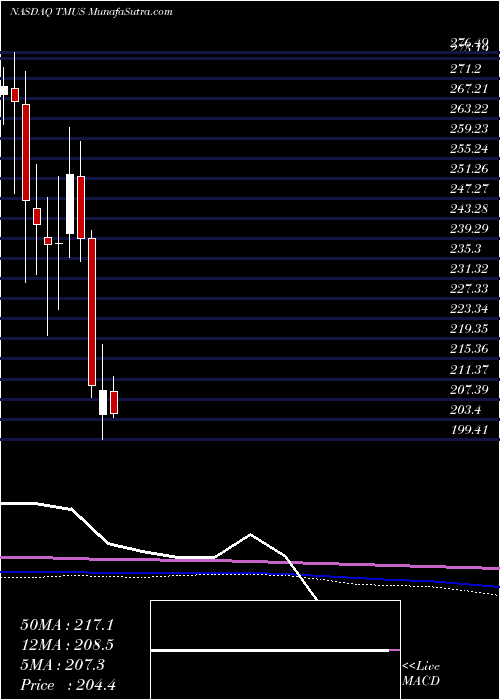This screenshot has height=700, width=500.
Task: Select the 255.24 price axis label
Action: [468, 149]
